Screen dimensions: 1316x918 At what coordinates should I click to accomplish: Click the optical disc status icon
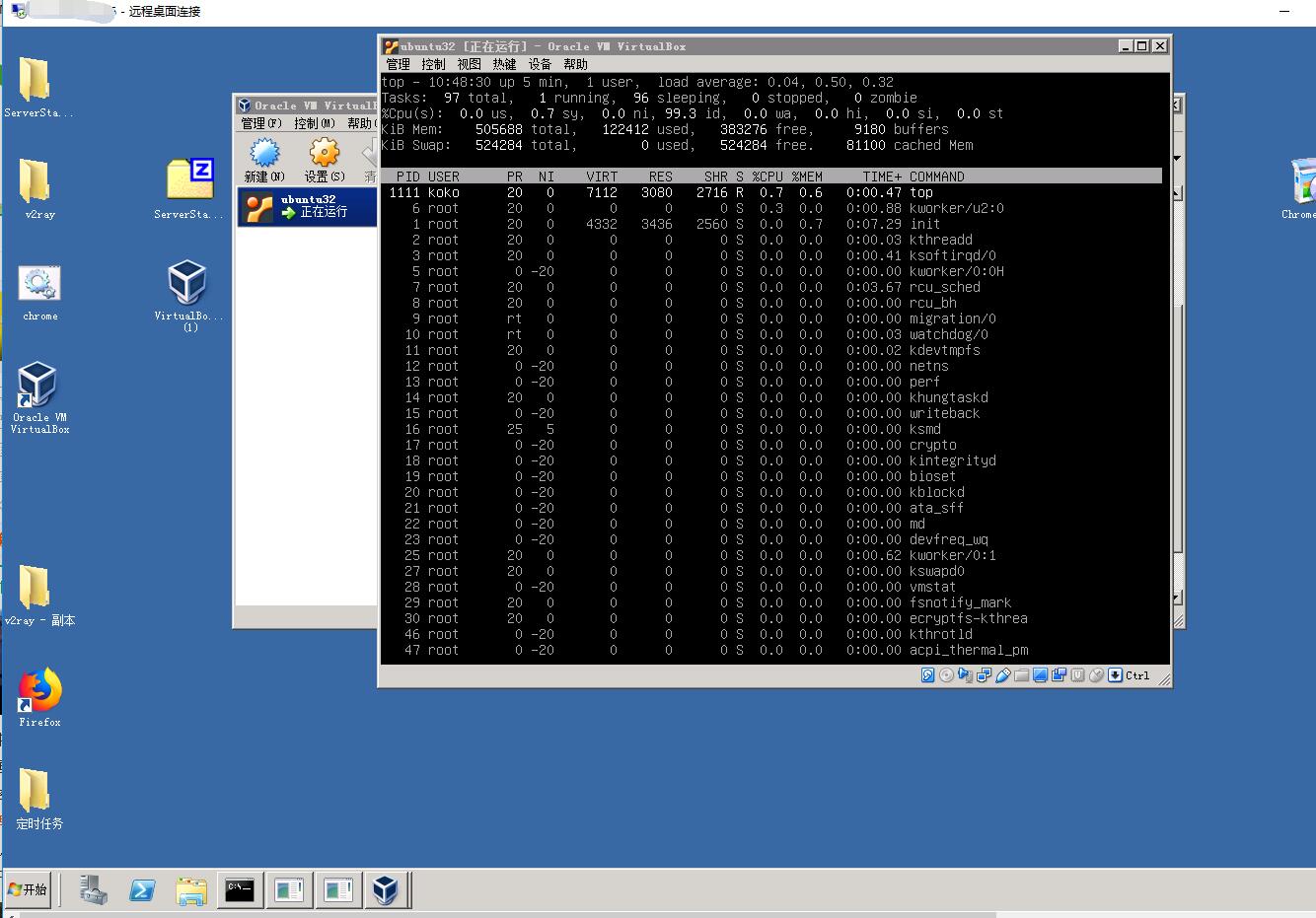pos(946,675)
